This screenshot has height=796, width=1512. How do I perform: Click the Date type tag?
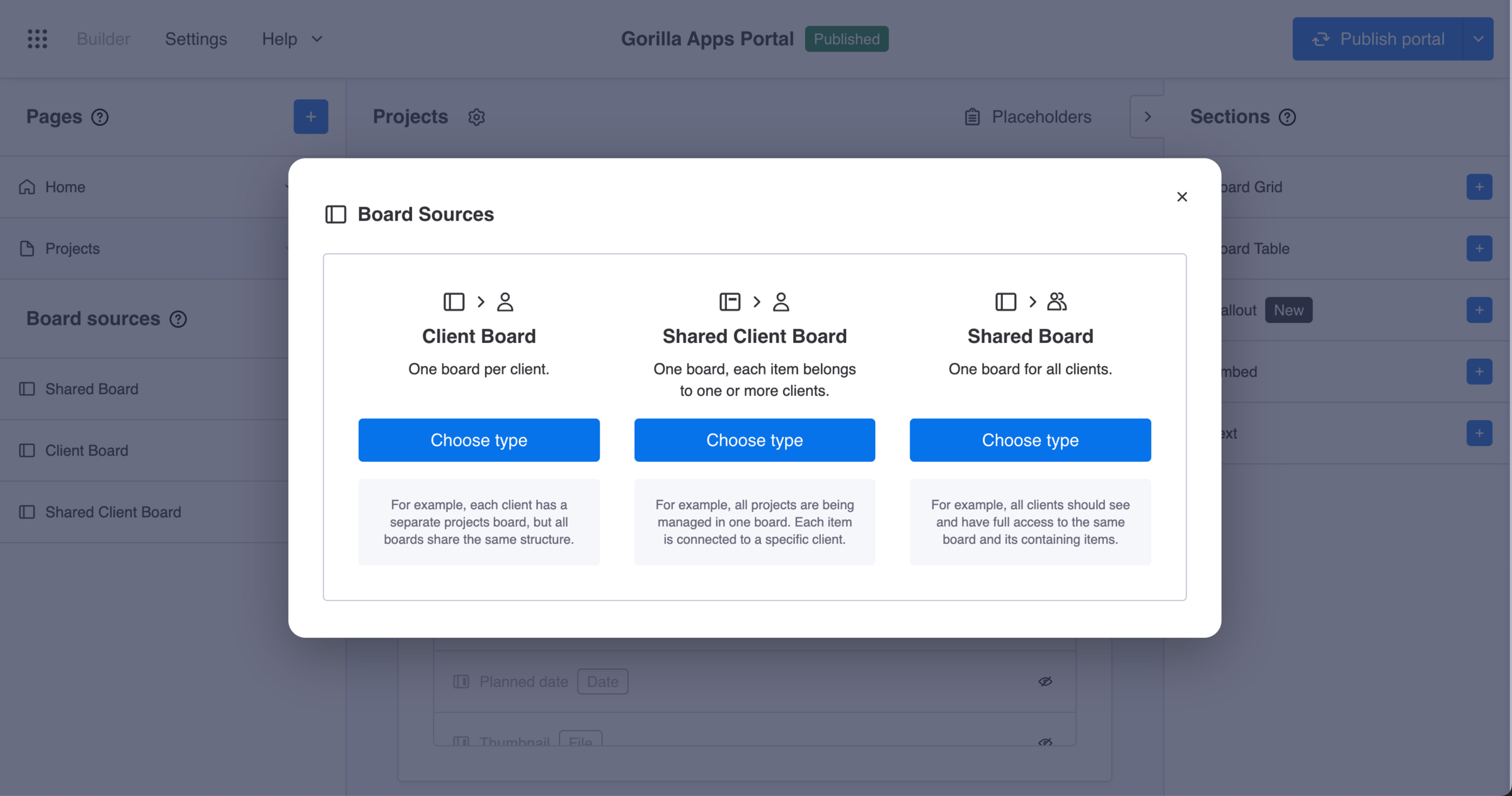[602, 681]
